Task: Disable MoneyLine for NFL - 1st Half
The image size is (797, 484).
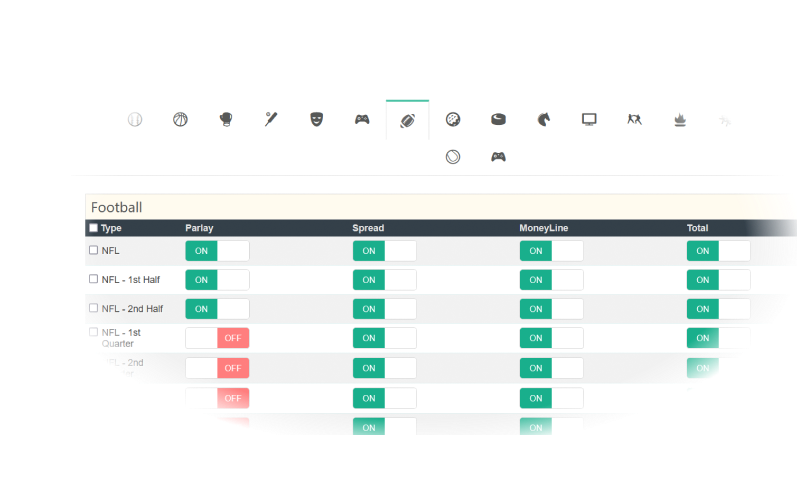Action: tap(551, 280)
